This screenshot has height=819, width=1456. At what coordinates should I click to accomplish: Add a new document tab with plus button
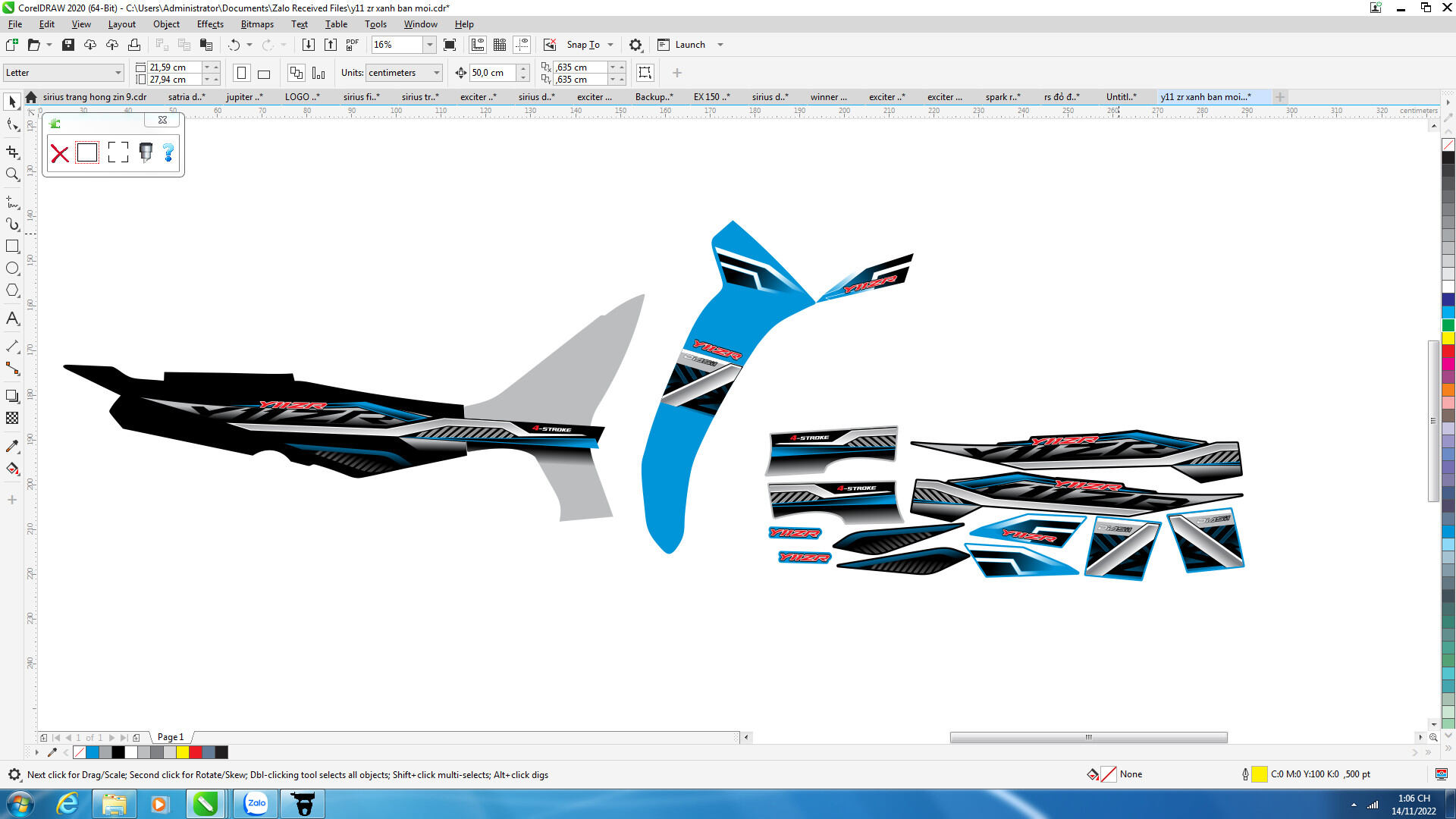(x=1279, y=97)
